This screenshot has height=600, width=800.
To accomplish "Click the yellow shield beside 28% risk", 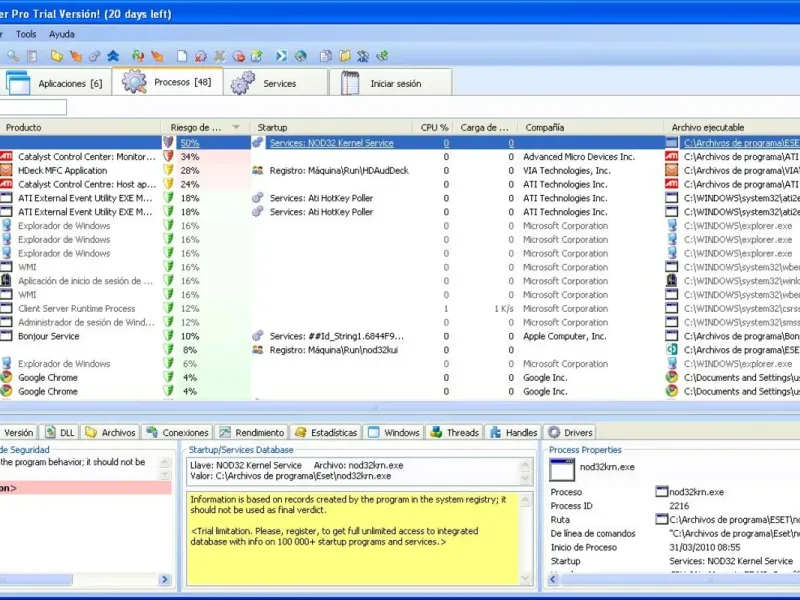I will [168, 170].
